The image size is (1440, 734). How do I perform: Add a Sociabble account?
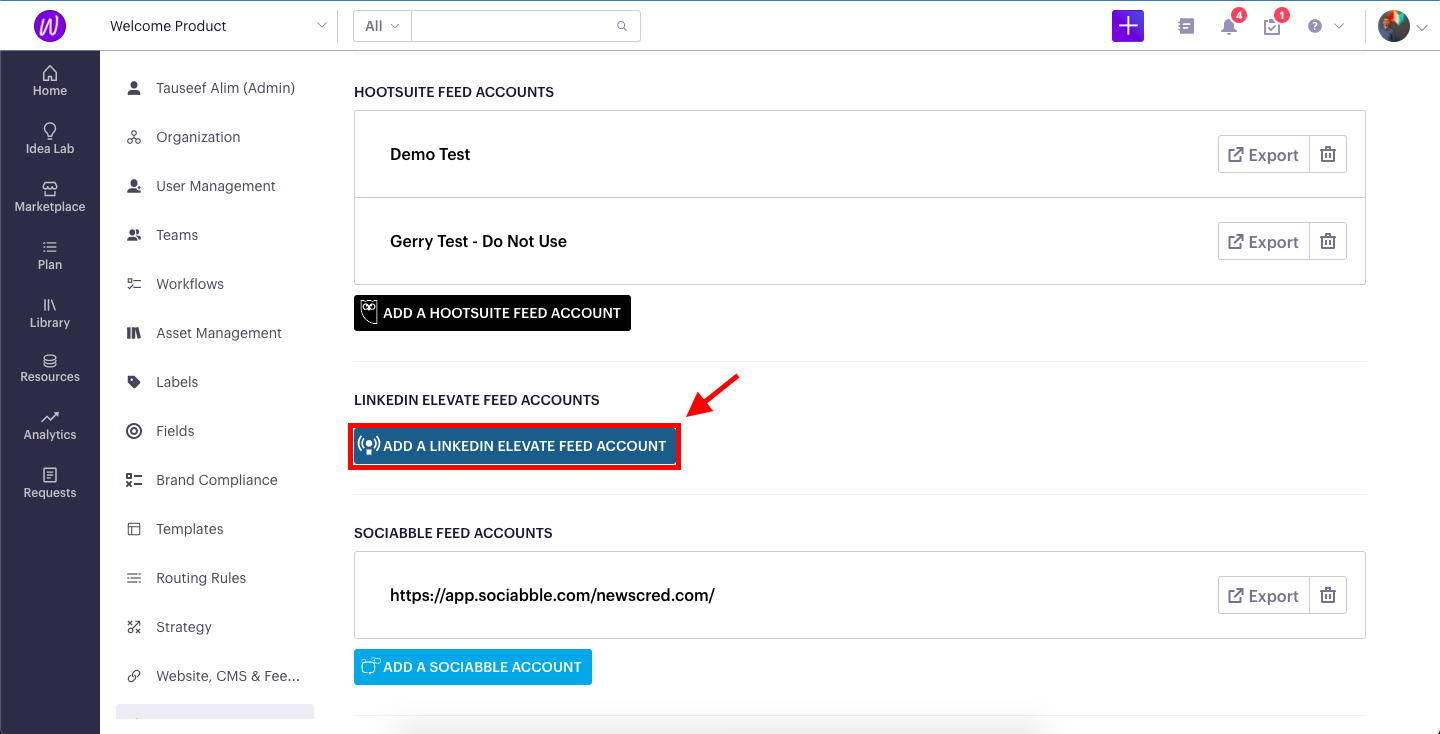click(x=473, y=667)
